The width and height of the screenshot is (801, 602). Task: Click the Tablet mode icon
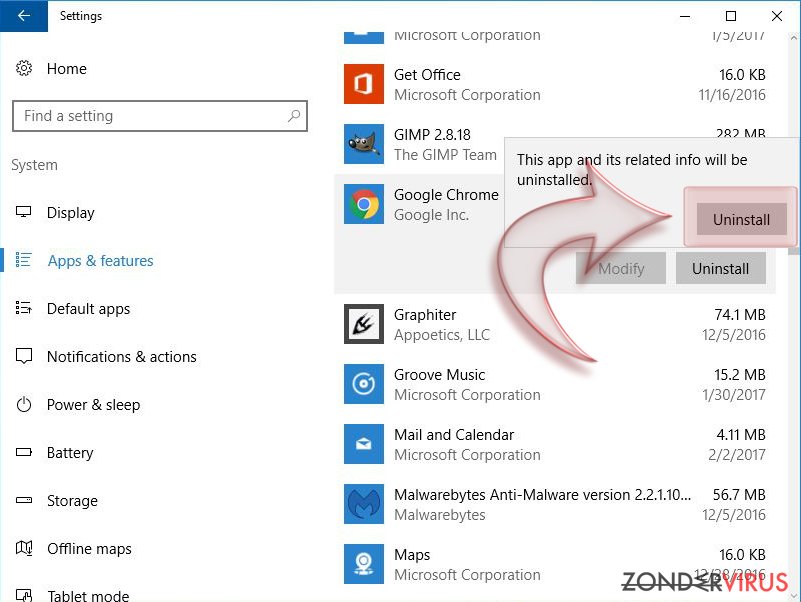pos(23,595)
